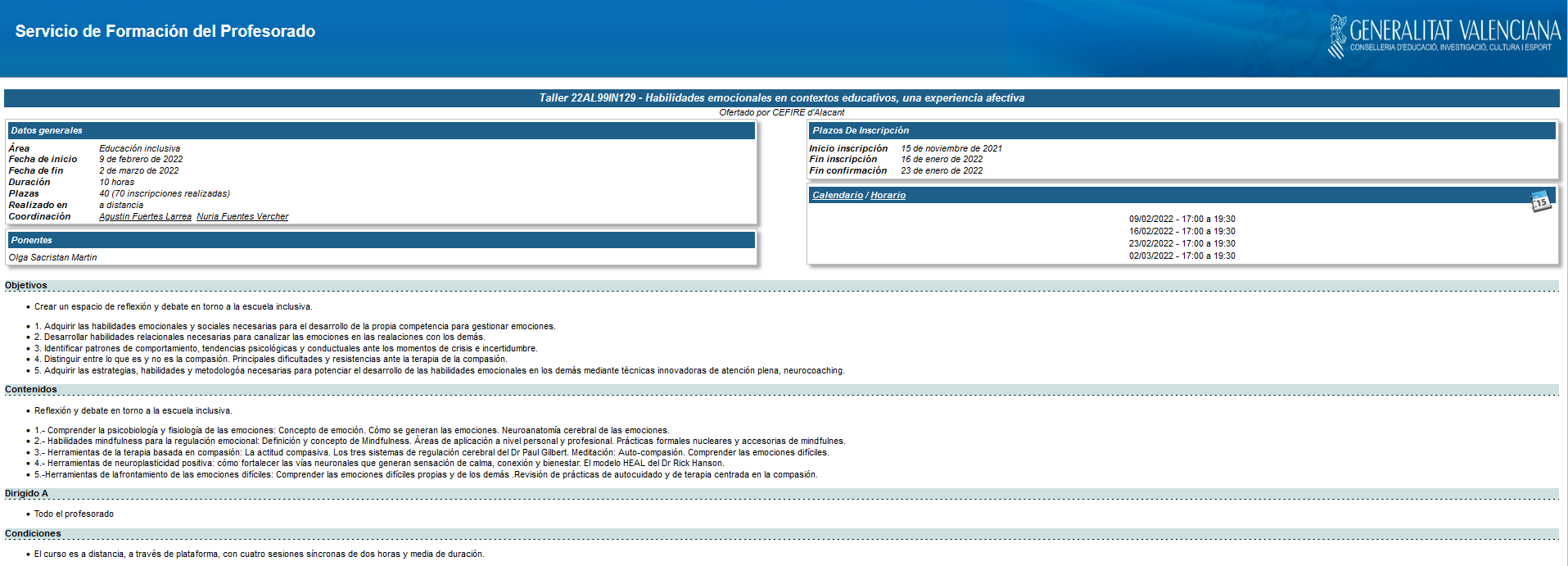Image resolution: width=1568 pixels, height=566 pixels.
Task: Open the Horario link
Action: [888, 195]
